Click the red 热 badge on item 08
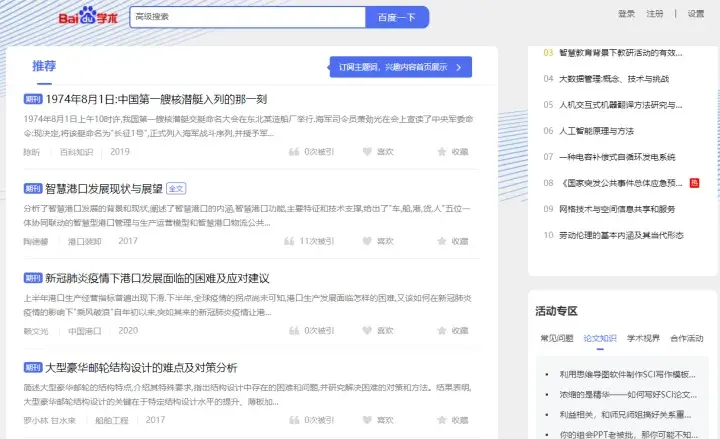 click(694, 183)
